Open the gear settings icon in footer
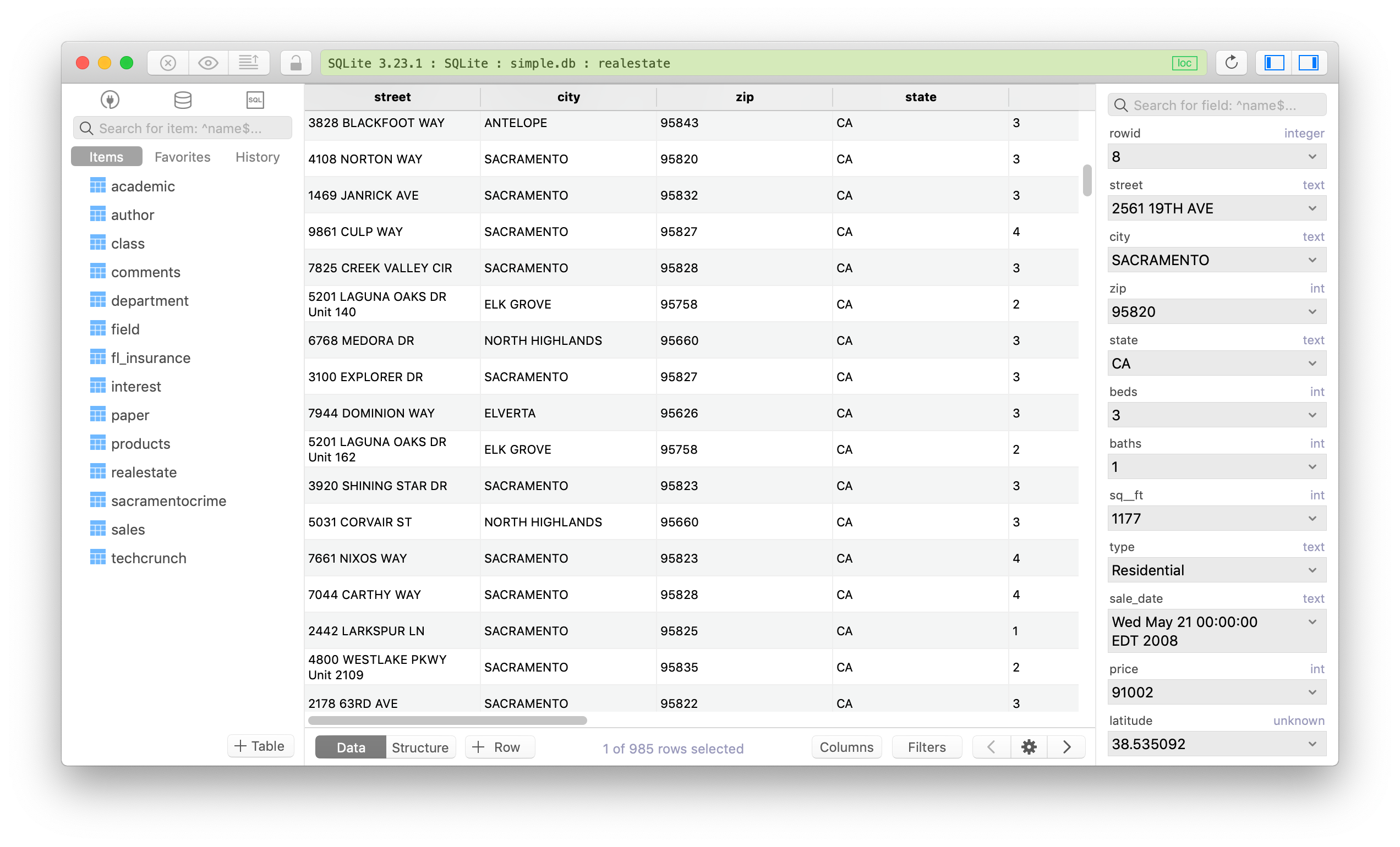Screen dimensions: 1400x847 click(1029, 747)
